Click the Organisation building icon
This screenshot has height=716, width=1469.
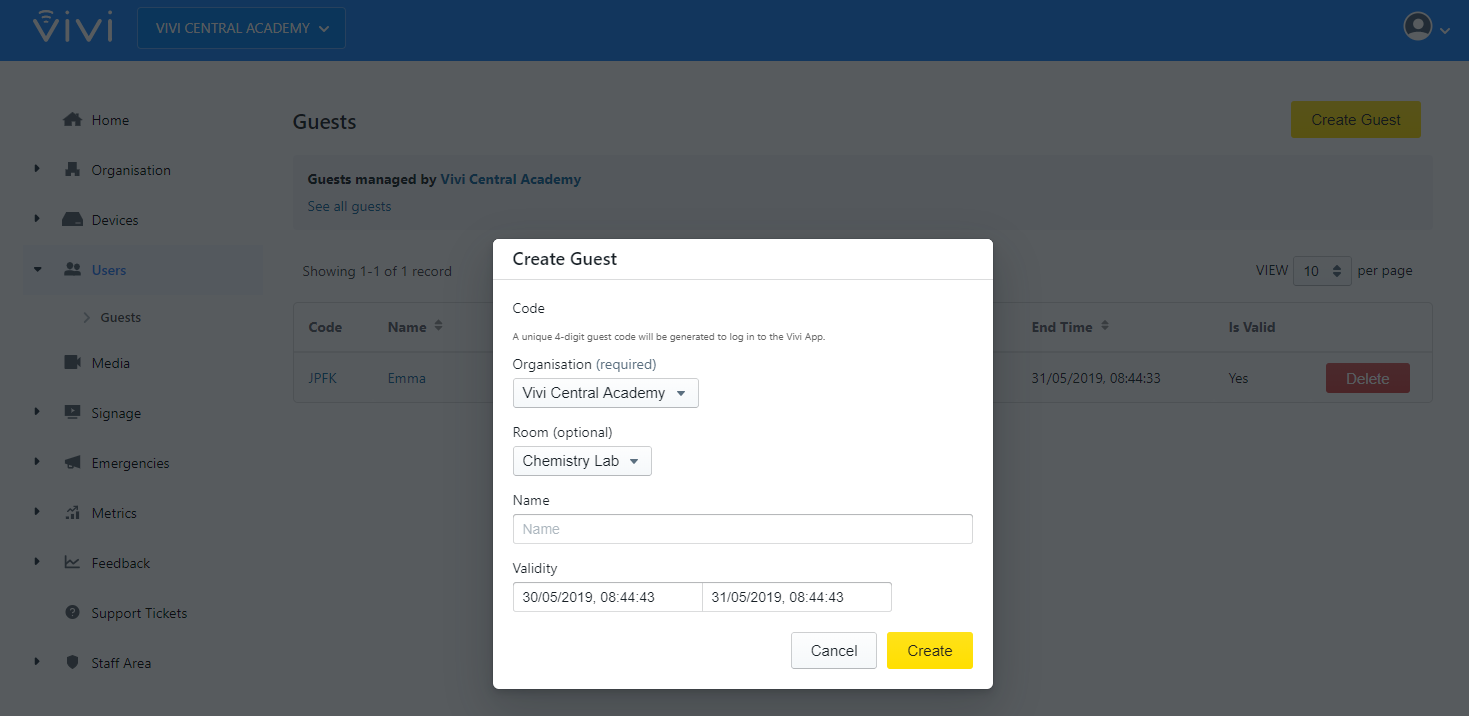point(72,170)
